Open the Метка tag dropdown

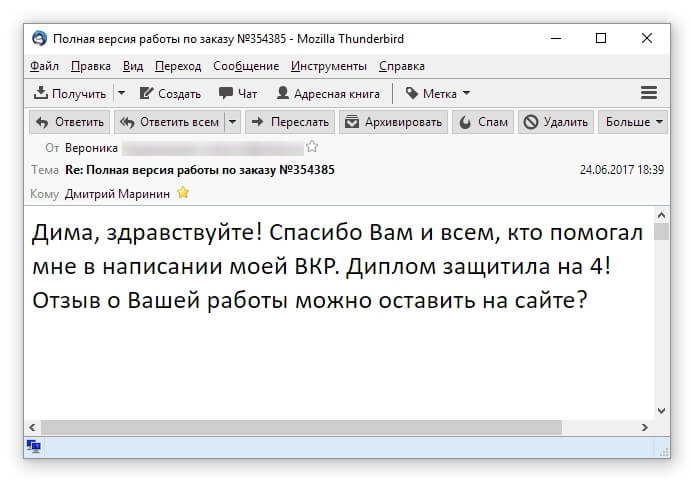[x=437, y=94]
